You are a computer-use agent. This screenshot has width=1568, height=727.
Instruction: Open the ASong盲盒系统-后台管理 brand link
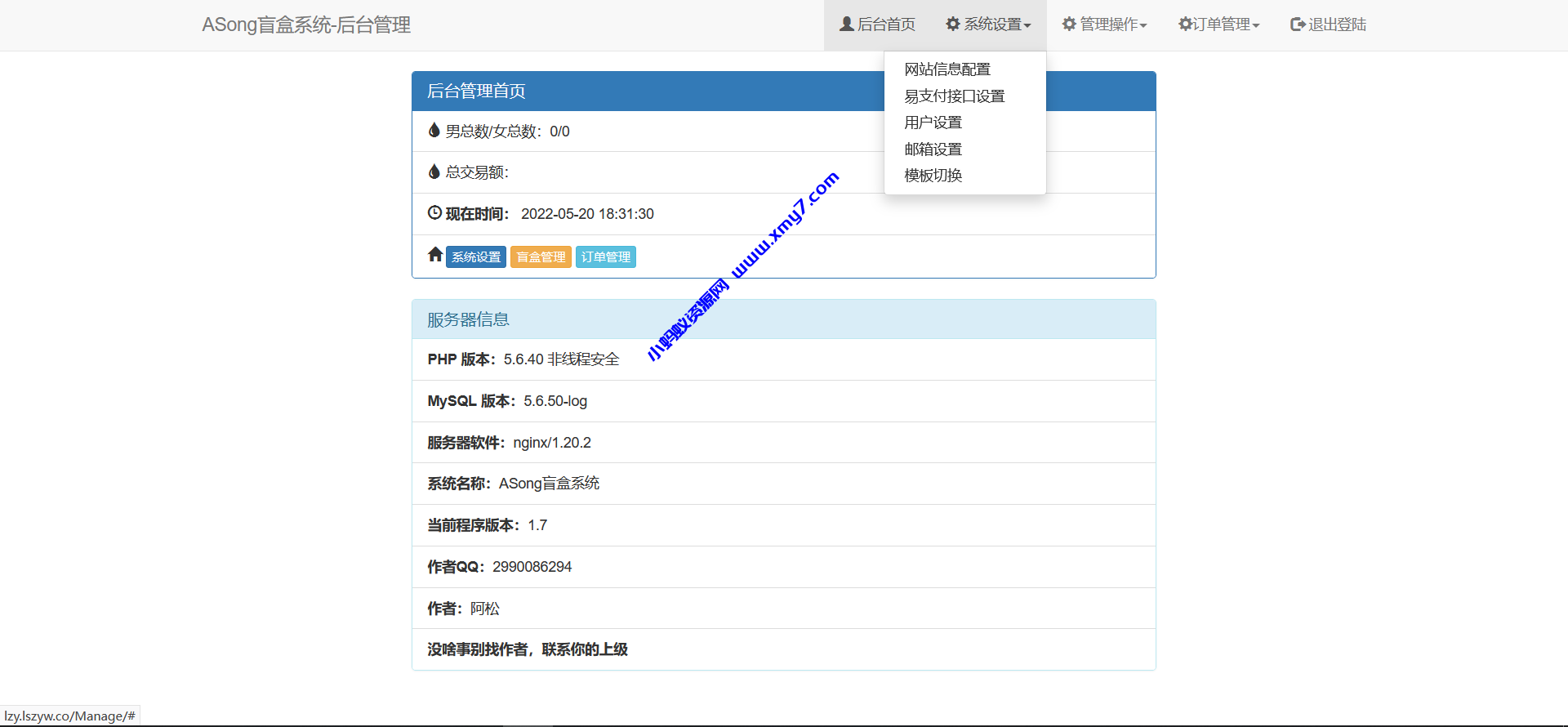(306, 25)
